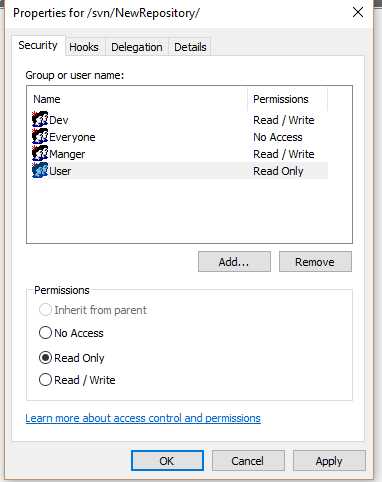The image size is (382, 482).
Task: Click the Cancel button
Action: click(x=248, y=461)
